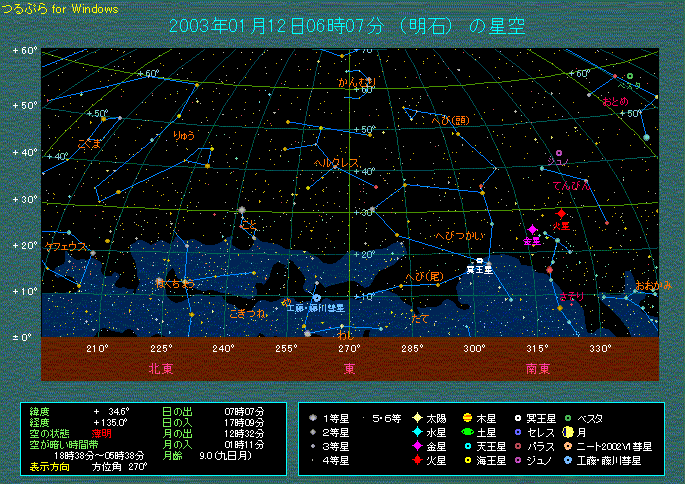Click the Saturn (土星) legend icon
This screenshot has width=685, height=484.
click(467, 432)
